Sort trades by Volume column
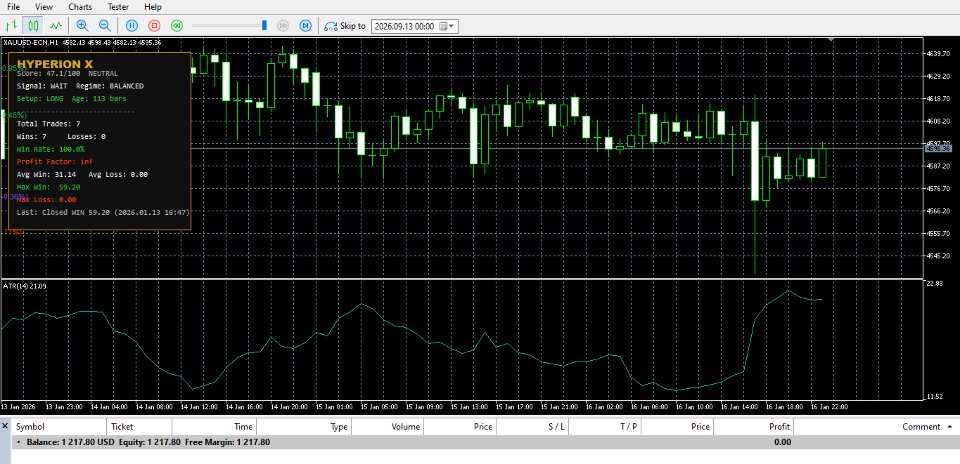Viewport: 960px width, 464px height. coord(388,427)
